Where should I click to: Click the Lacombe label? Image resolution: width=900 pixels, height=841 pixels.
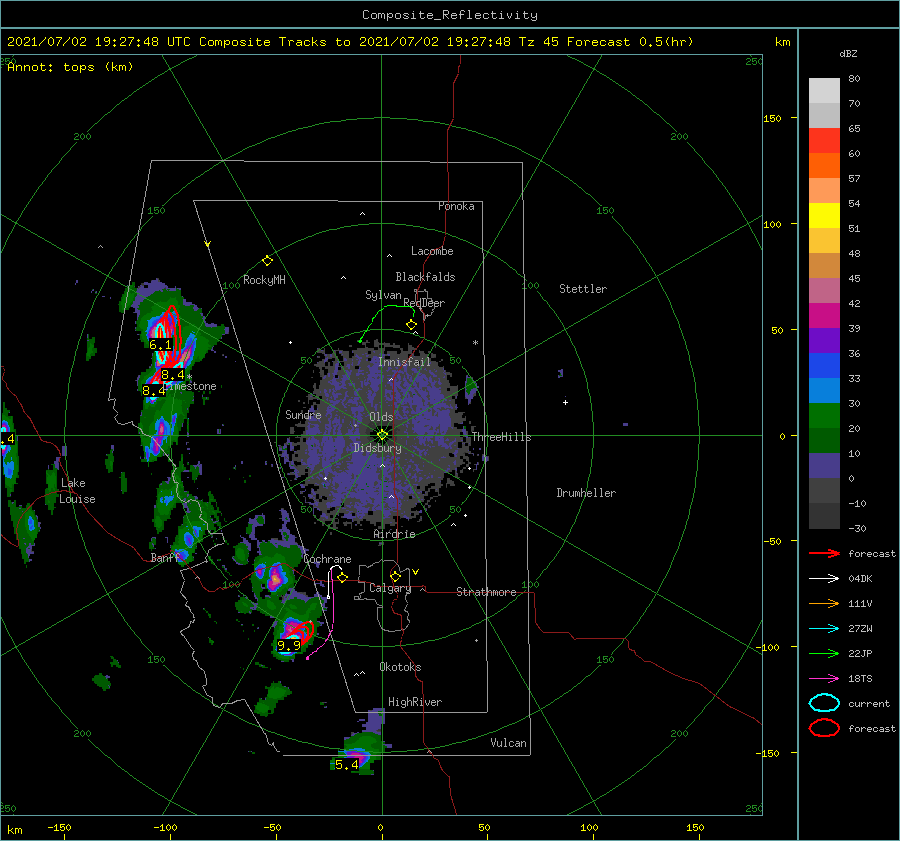(x=432, y=251)
